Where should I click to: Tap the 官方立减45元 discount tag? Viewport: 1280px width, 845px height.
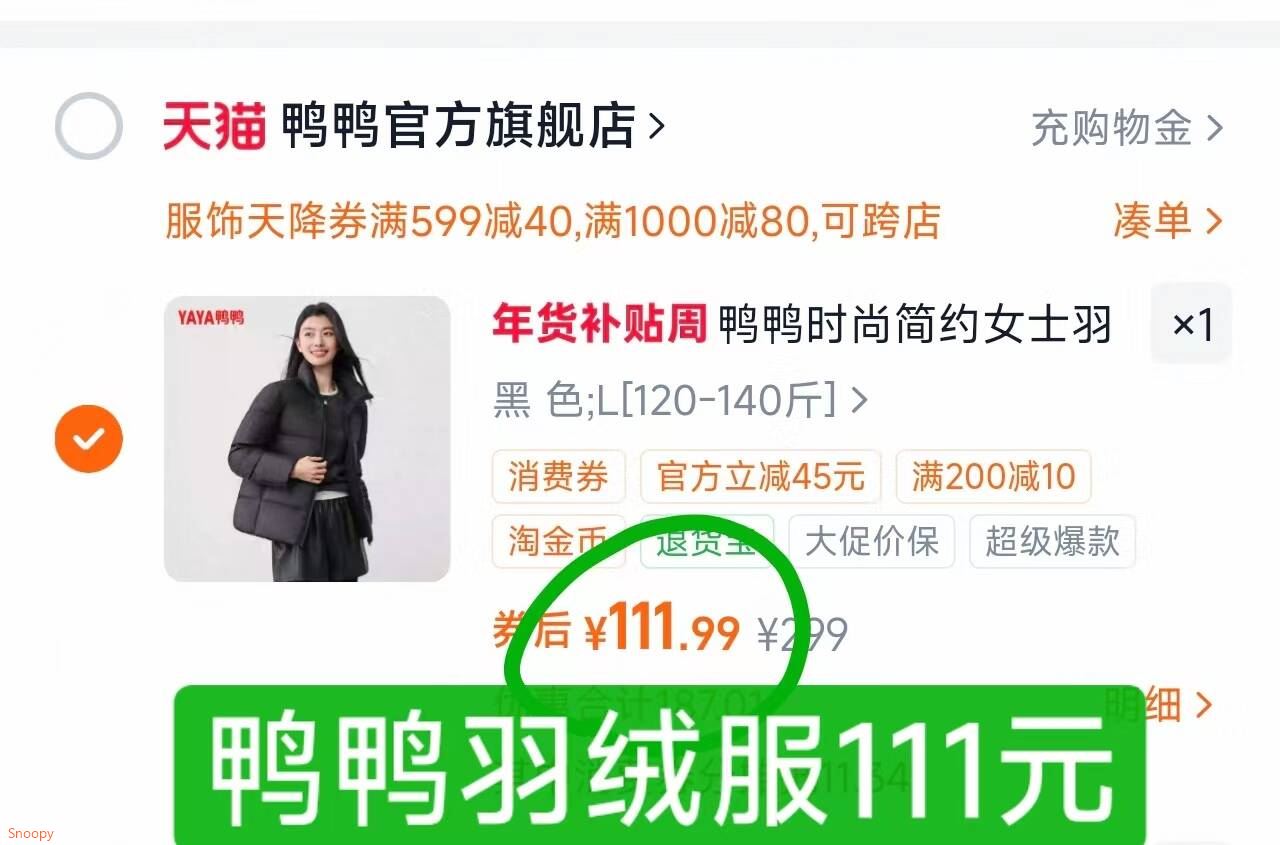pos(760,476)
